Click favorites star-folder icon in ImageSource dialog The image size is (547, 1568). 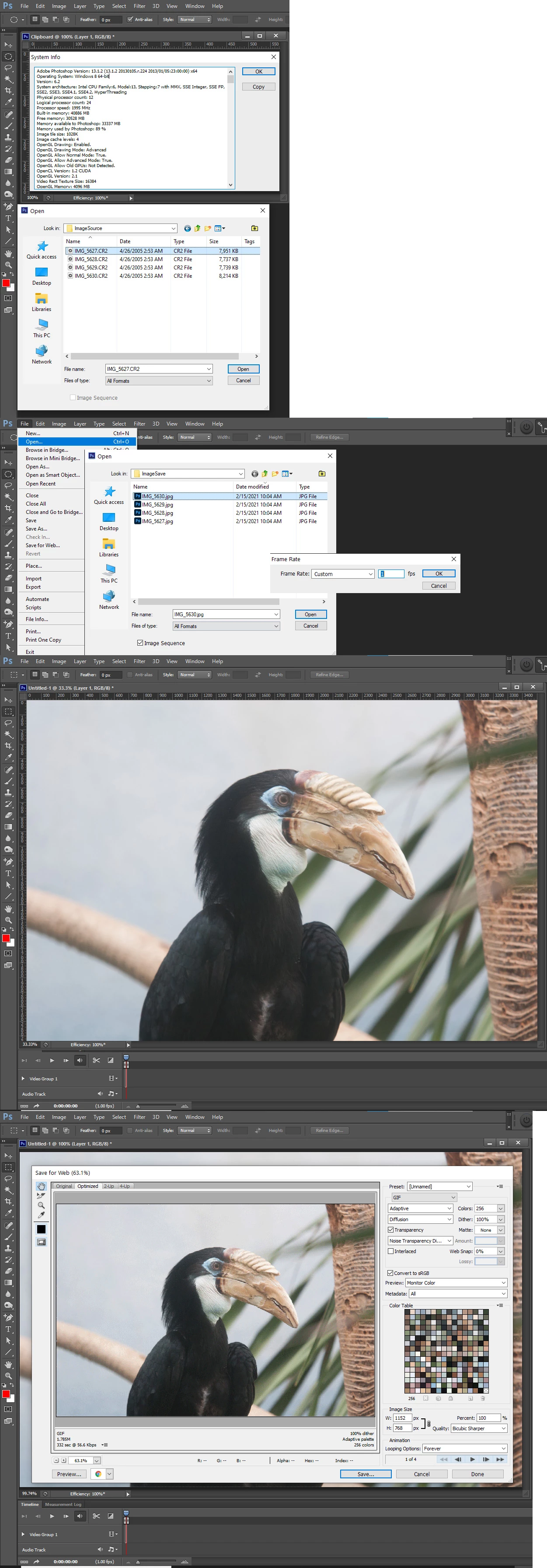coord(254,228)
